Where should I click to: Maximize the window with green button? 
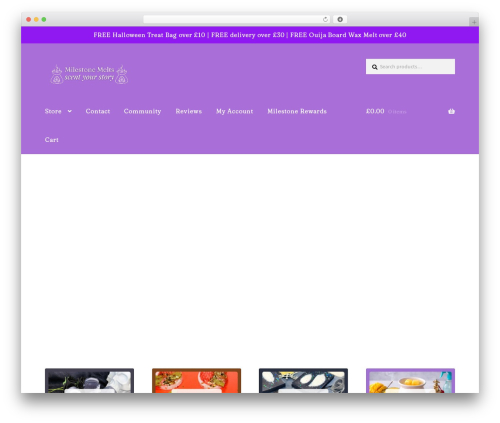click(x=44, y=20)
